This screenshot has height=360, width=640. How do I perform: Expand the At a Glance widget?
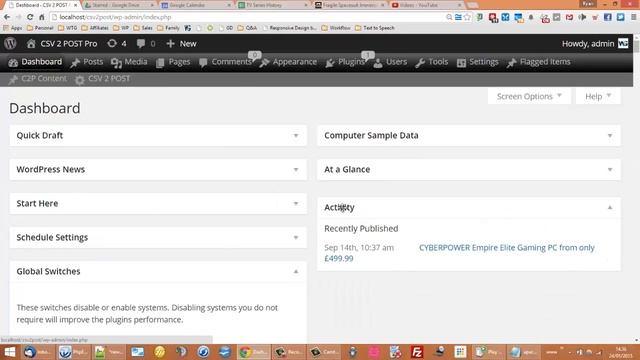coord(610,169)
